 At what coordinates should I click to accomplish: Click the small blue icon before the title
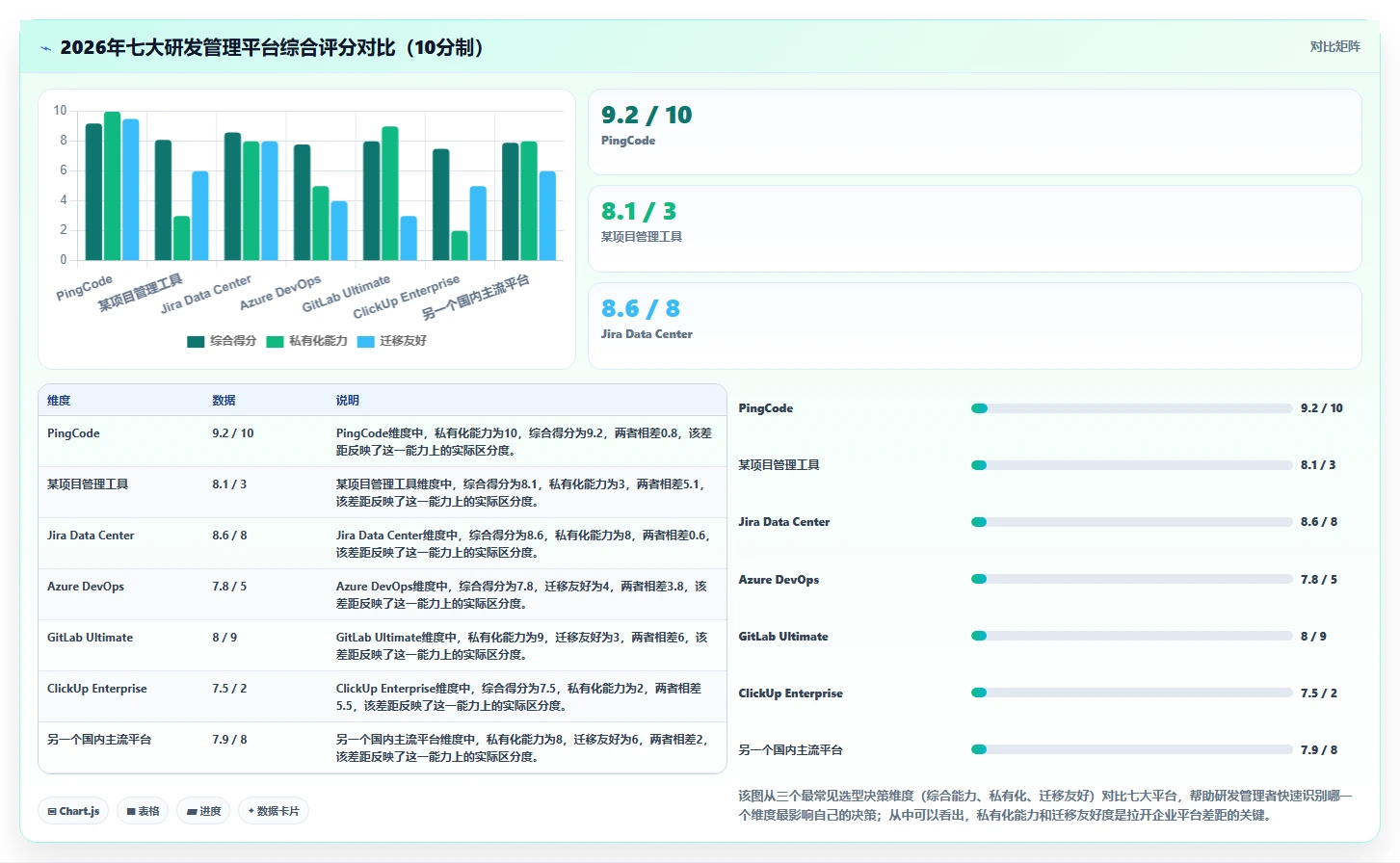[45, 48]
